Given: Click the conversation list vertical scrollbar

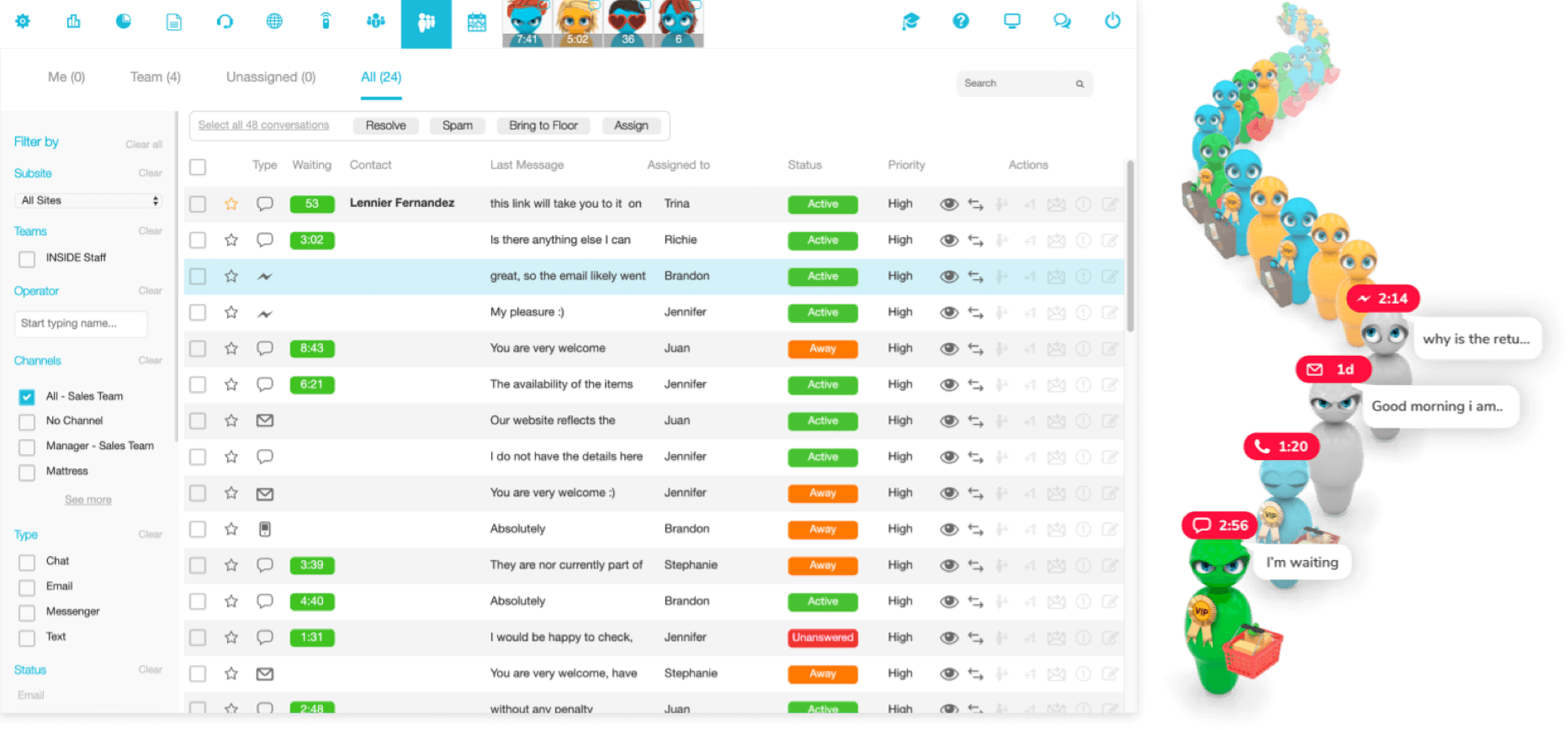Looking at the screenshot, I should point(1130,246).
